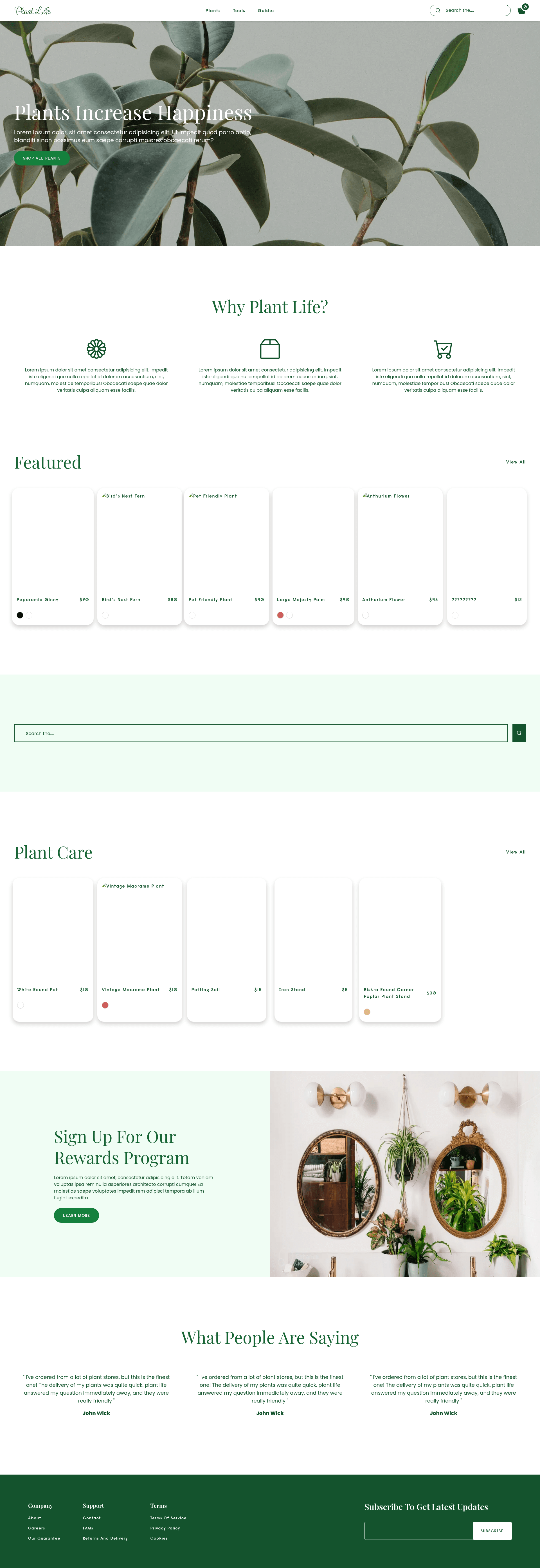Click the Shop All Plants button
The width and height of the screenshot is (540, 1568).
(x=42, y=158)
